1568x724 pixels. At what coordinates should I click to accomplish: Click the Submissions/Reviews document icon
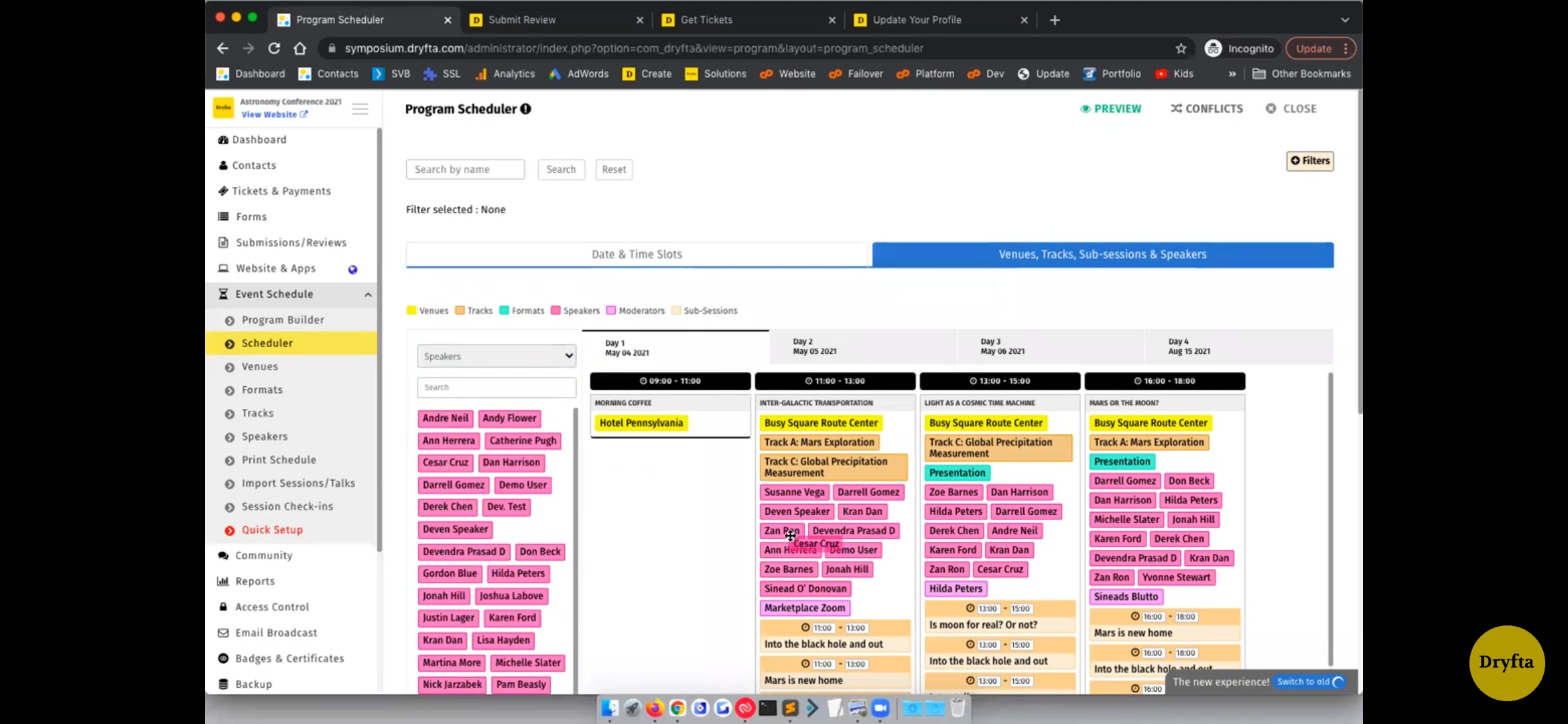click(x=223, y=242)
